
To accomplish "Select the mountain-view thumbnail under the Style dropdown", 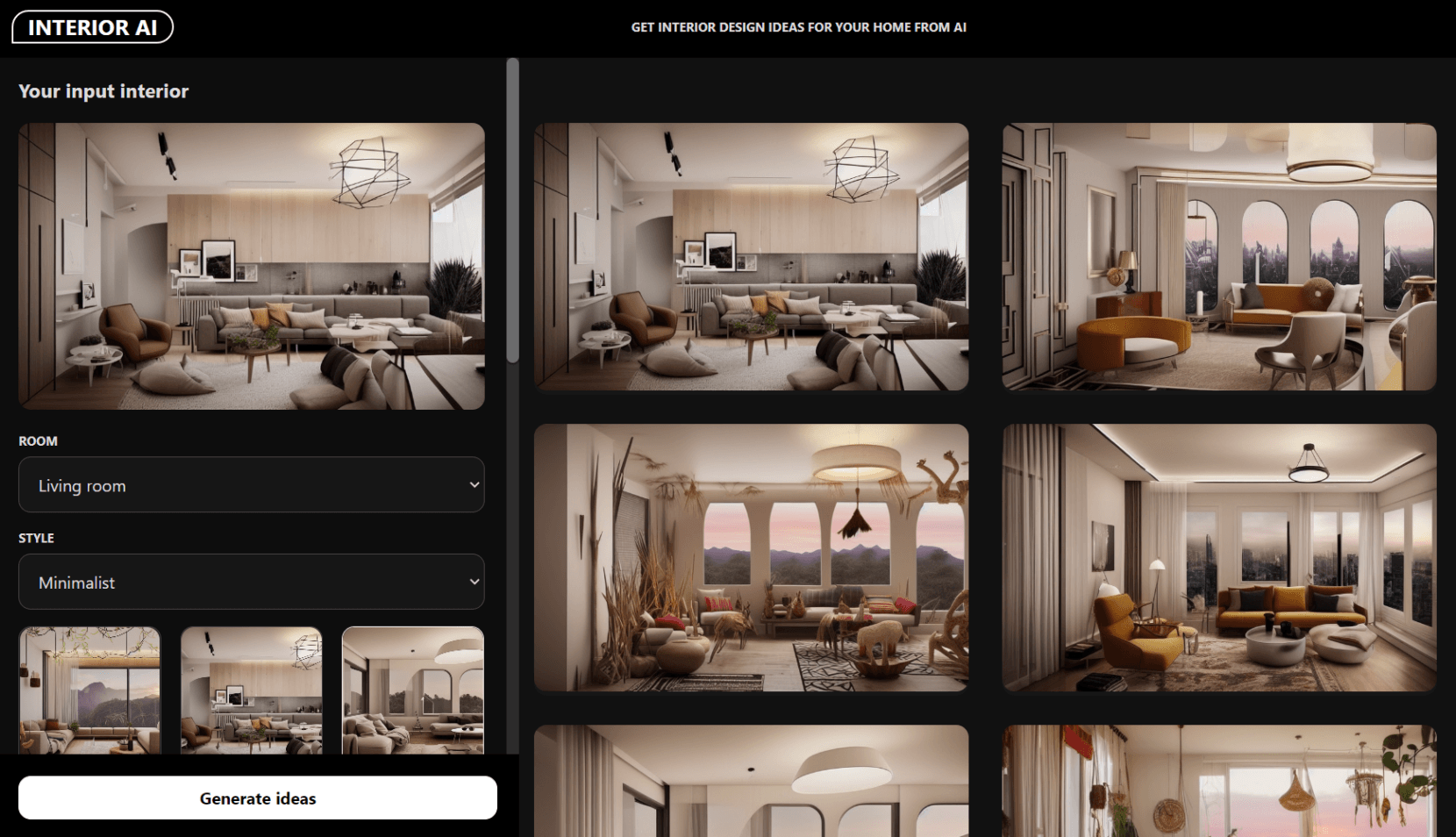I will pyautogui.click(x=89, y=693).
